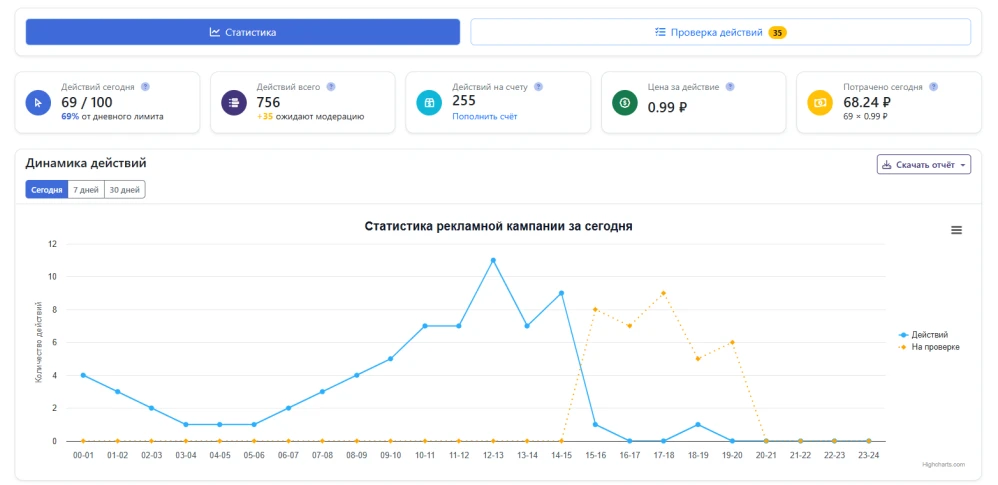Image resolution: width=998 pixels, height=485 pixels.
Task: Click the 69 / 100 value
Action: point(87,102)
